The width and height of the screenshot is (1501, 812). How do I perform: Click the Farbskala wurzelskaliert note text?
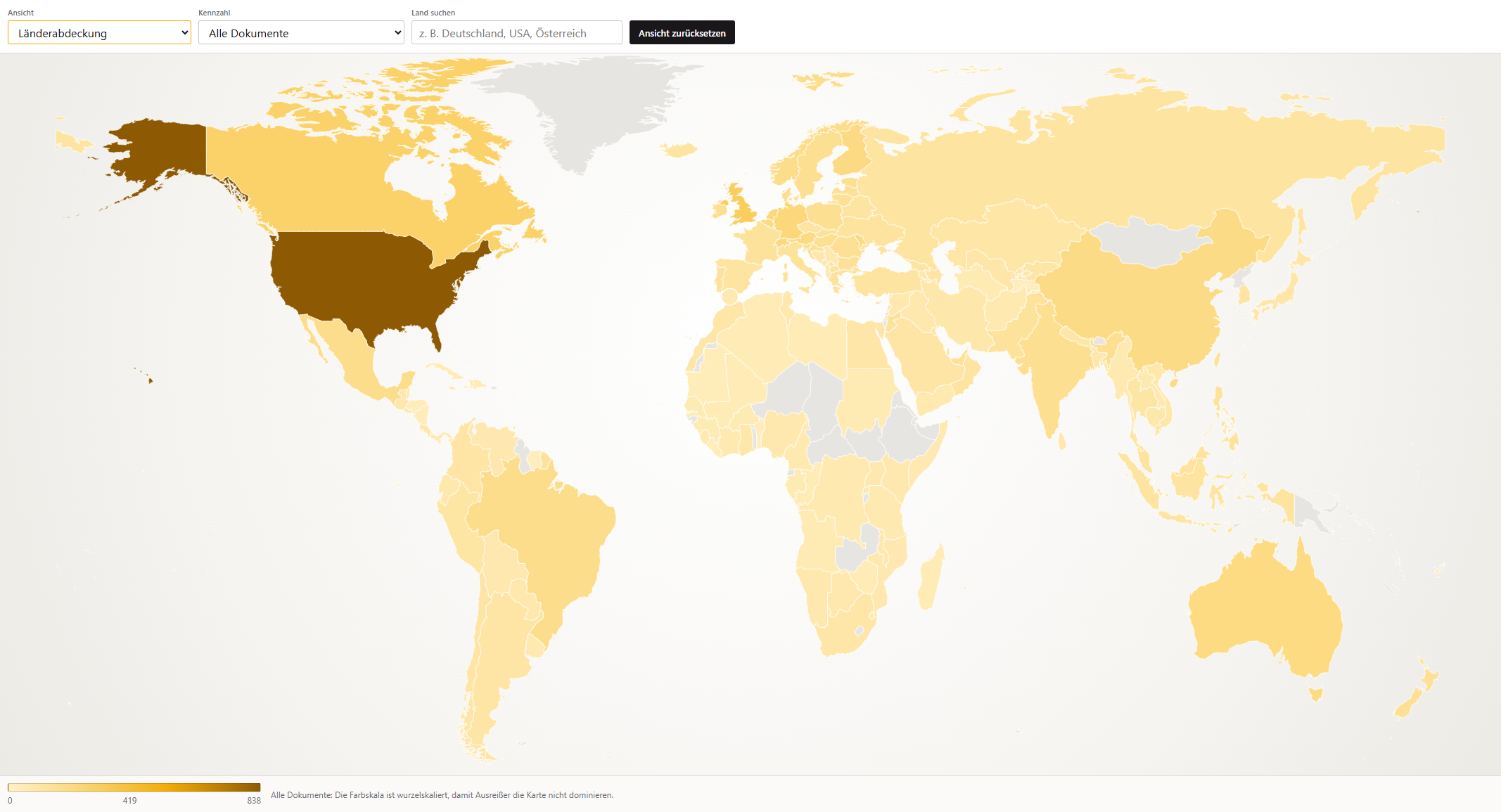[x=442, y=795]
